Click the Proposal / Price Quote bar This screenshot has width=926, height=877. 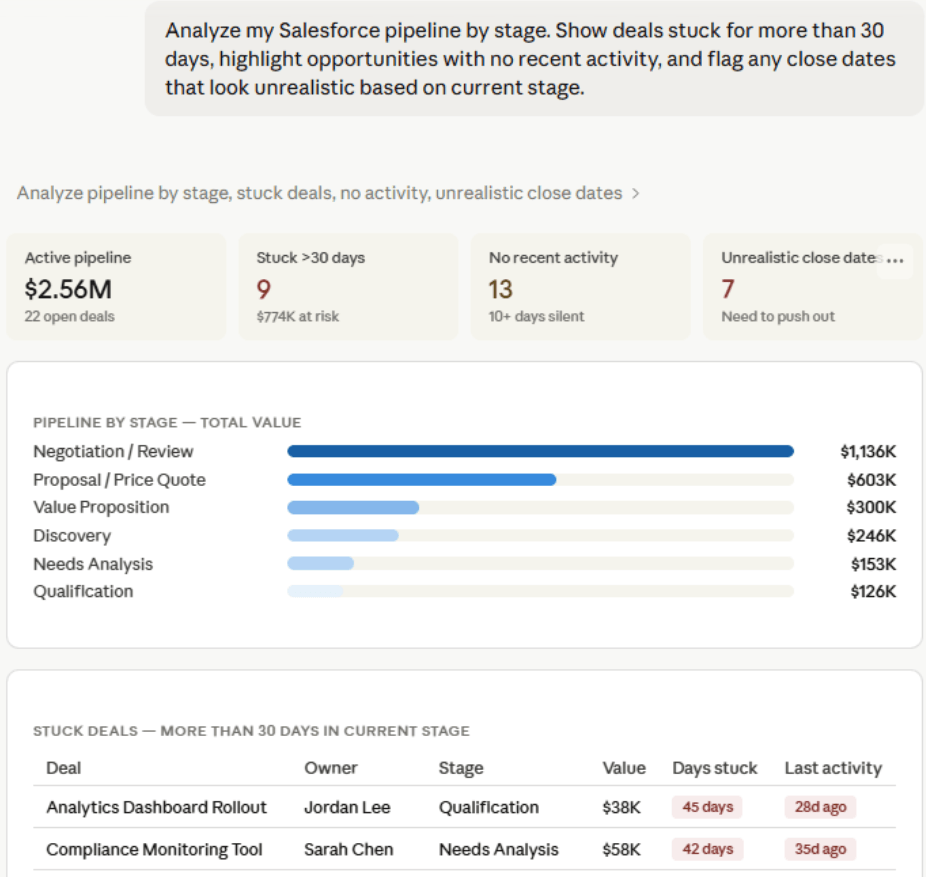422,480
